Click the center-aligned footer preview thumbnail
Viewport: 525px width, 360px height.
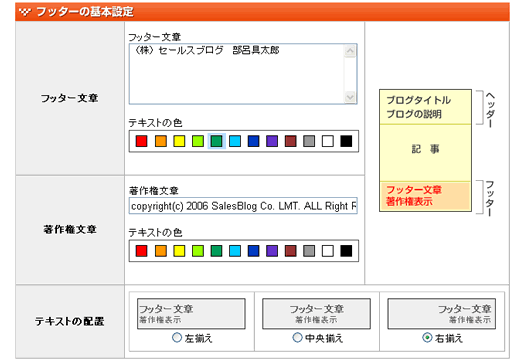(316, 314)
